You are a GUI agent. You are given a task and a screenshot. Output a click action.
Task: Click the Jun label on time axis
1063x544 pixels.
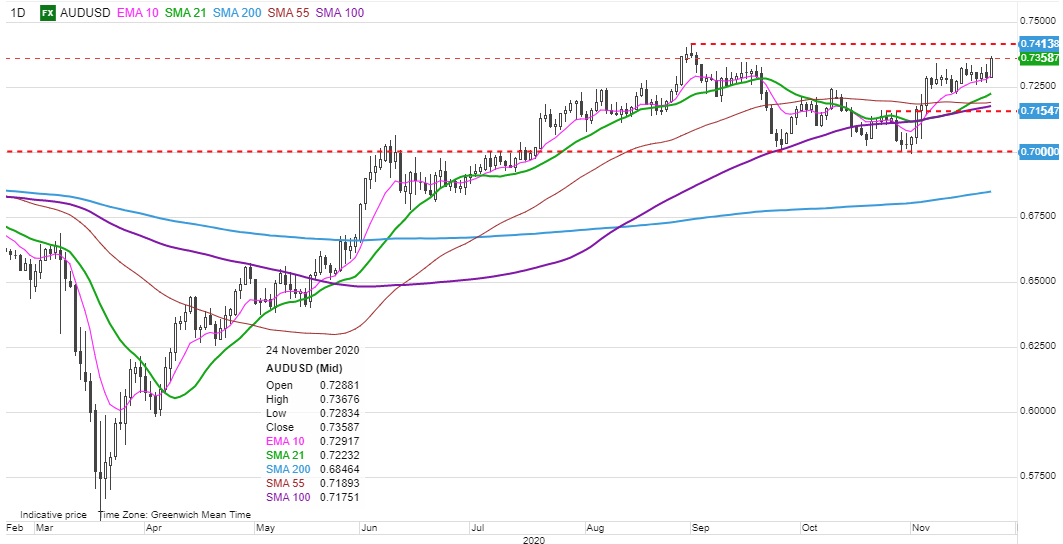pyautogui.click(x=367, y=525)
